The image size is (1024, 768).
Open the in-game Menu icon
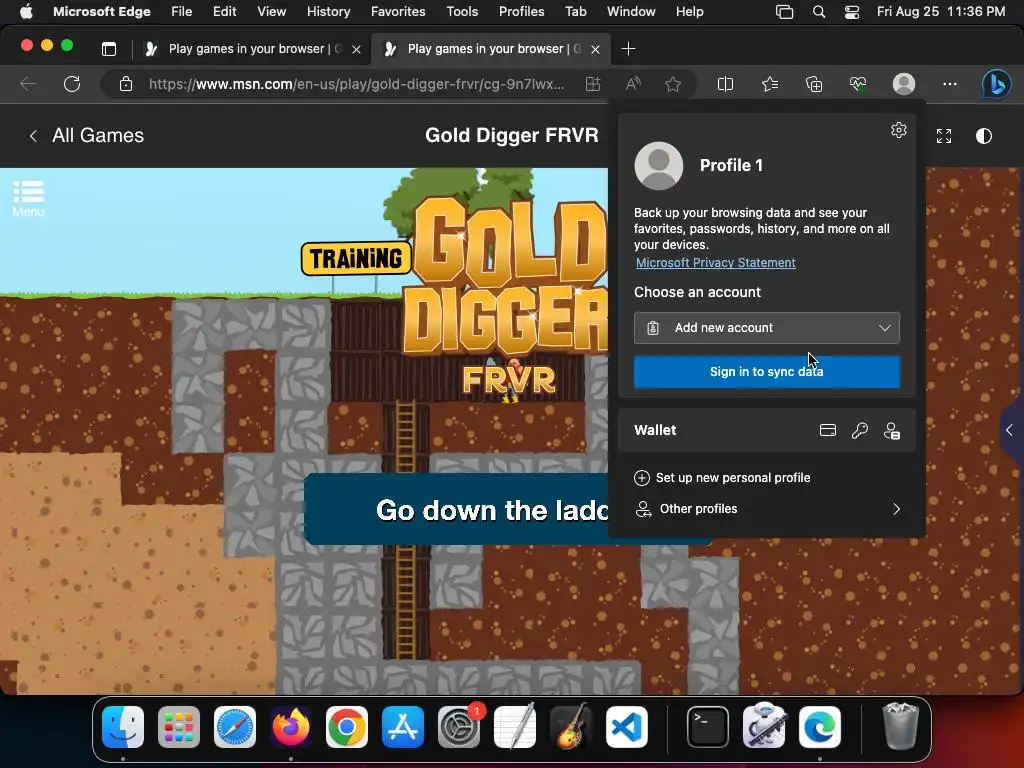(x=28, y=199)
